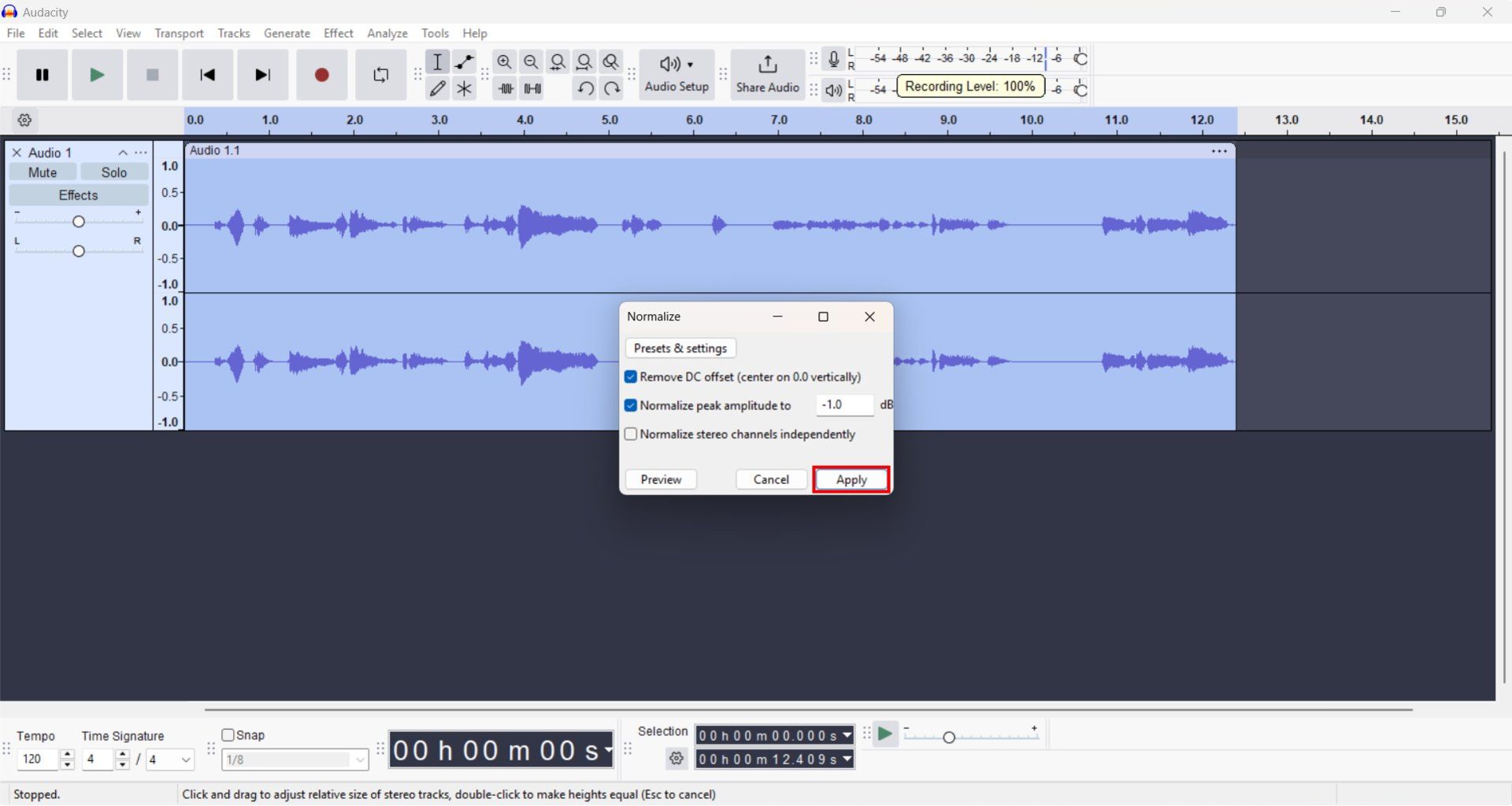Click Trim audio outside selection
The image size is (1512, 806).
(x=505, y=88)
